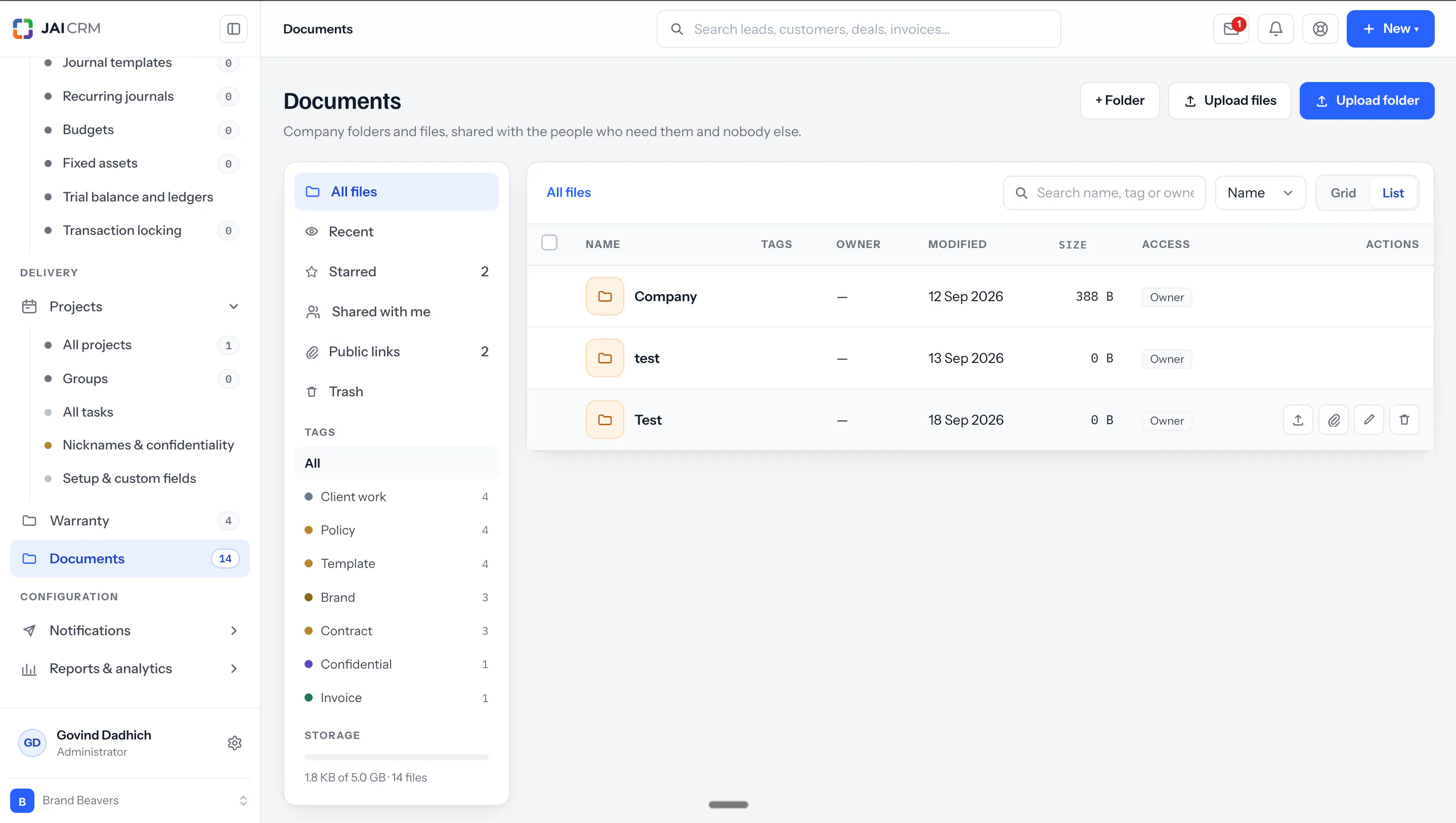This screenshot has width=1456, height=823.
Task: Switch to Grid view
Action: point(1343,193)
